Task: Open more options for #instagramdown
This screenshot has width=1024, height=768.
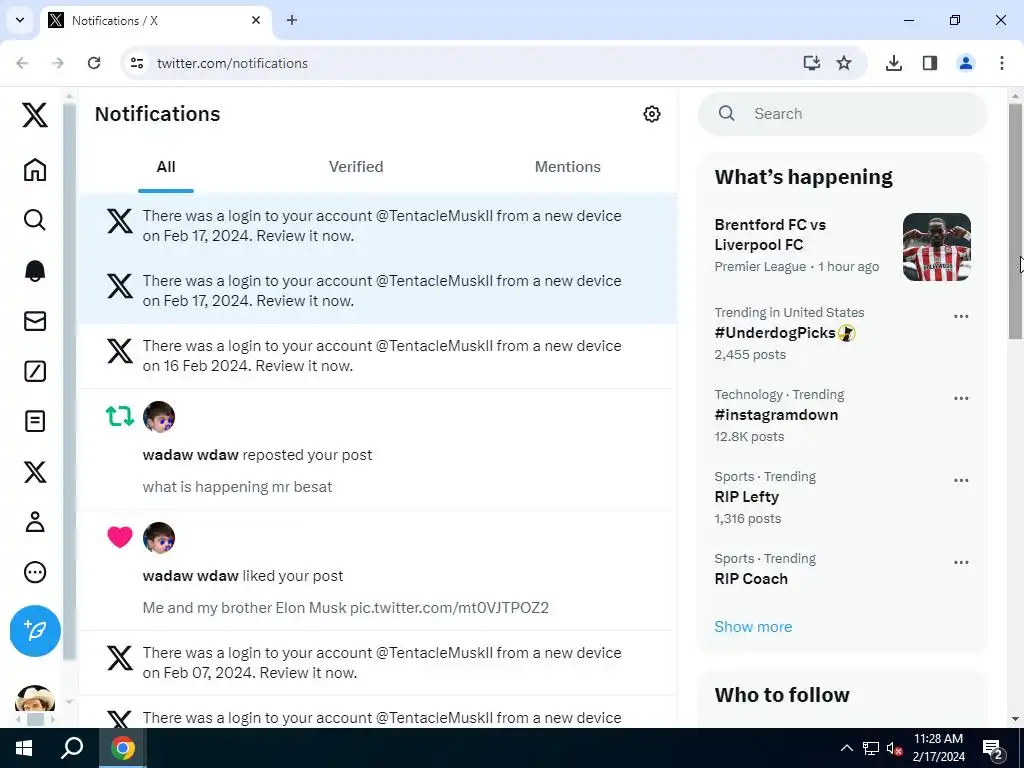Action: tap(961, 398)
